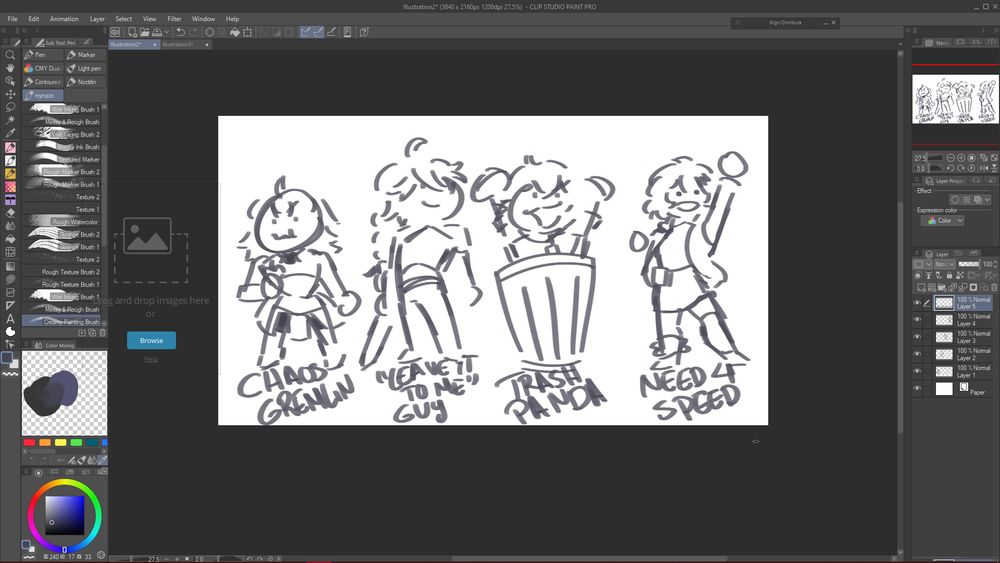Click the delete sub tool trash icon
The image size is (1000, 563).
click(x=103, y=333)
